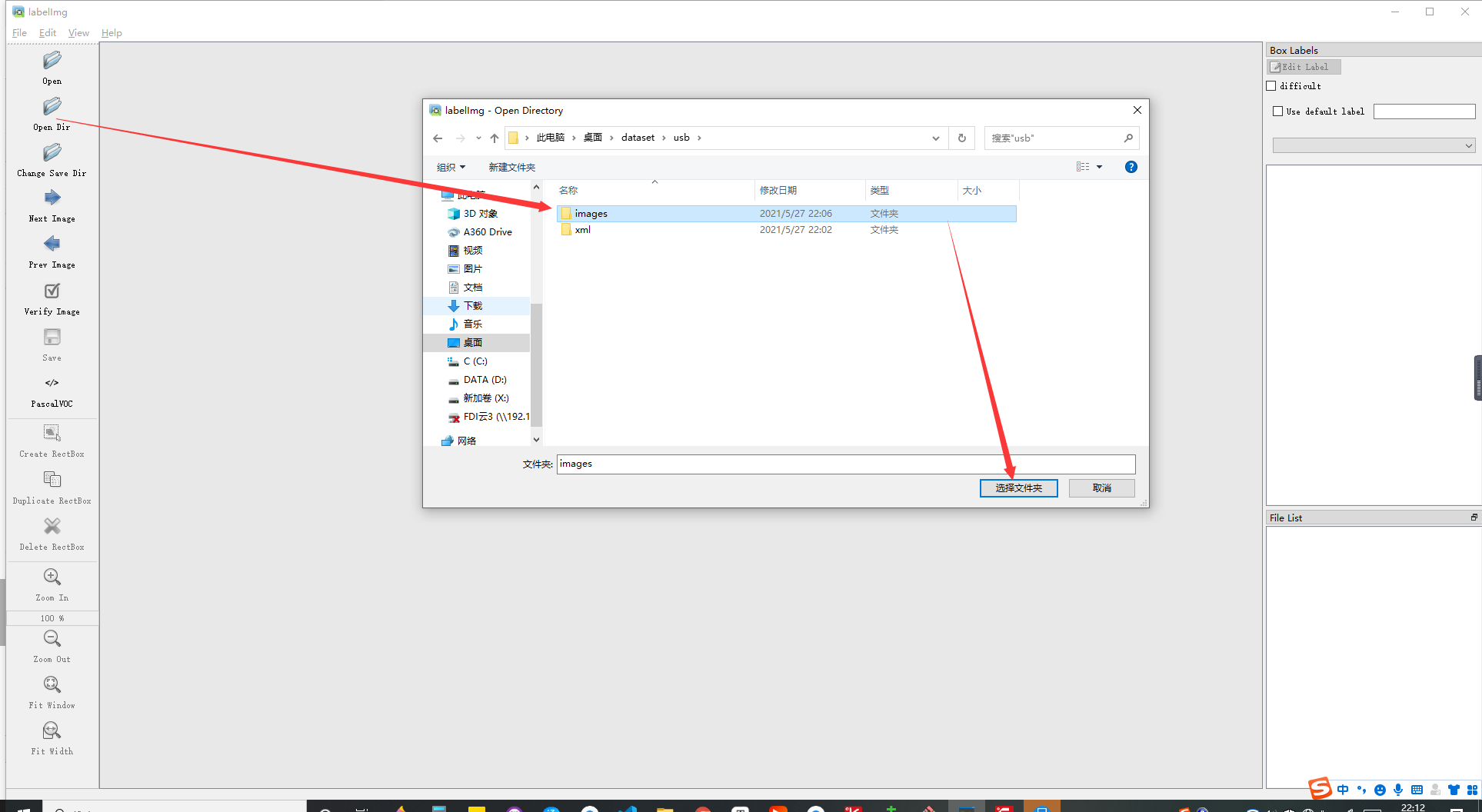The width and height of the screenshot is (1482, 812).
Task: Open the File menu
Action: coord(19,33)
